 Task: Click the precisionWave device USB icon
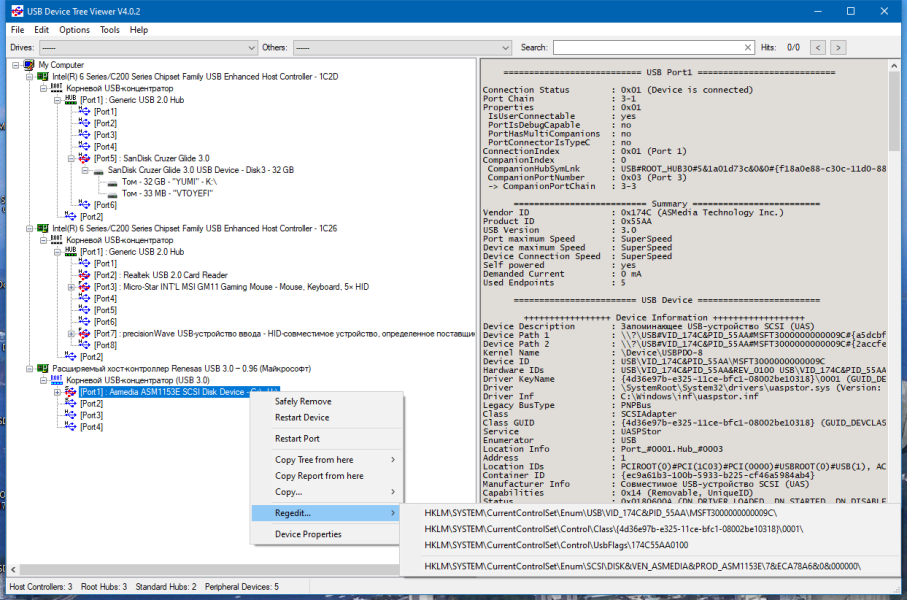[x=84, y=334]
